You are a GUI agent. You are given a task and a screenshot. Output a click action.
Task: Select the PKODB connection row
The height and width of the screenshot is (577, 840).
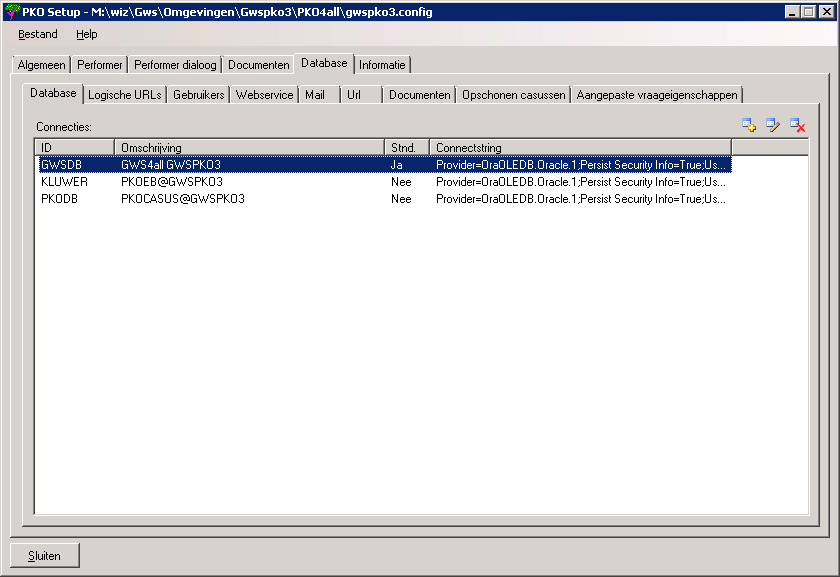384,199
